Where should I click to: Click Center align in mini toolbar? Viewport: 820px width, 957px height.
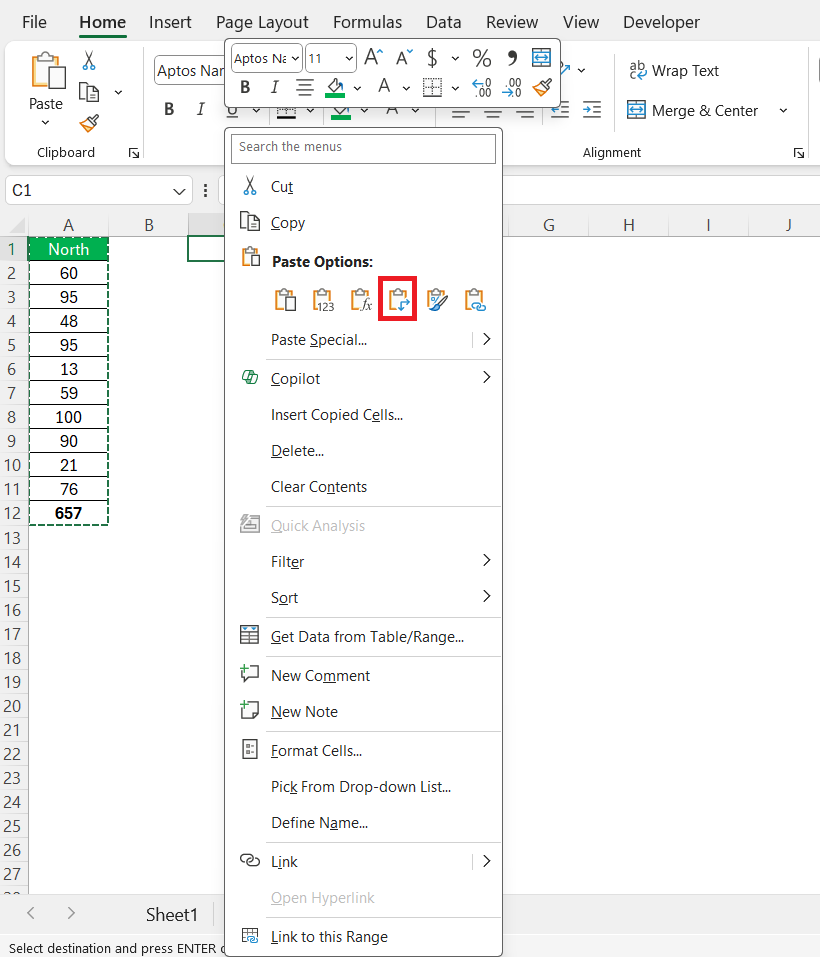pyautogui.click(x=304, y=87)
